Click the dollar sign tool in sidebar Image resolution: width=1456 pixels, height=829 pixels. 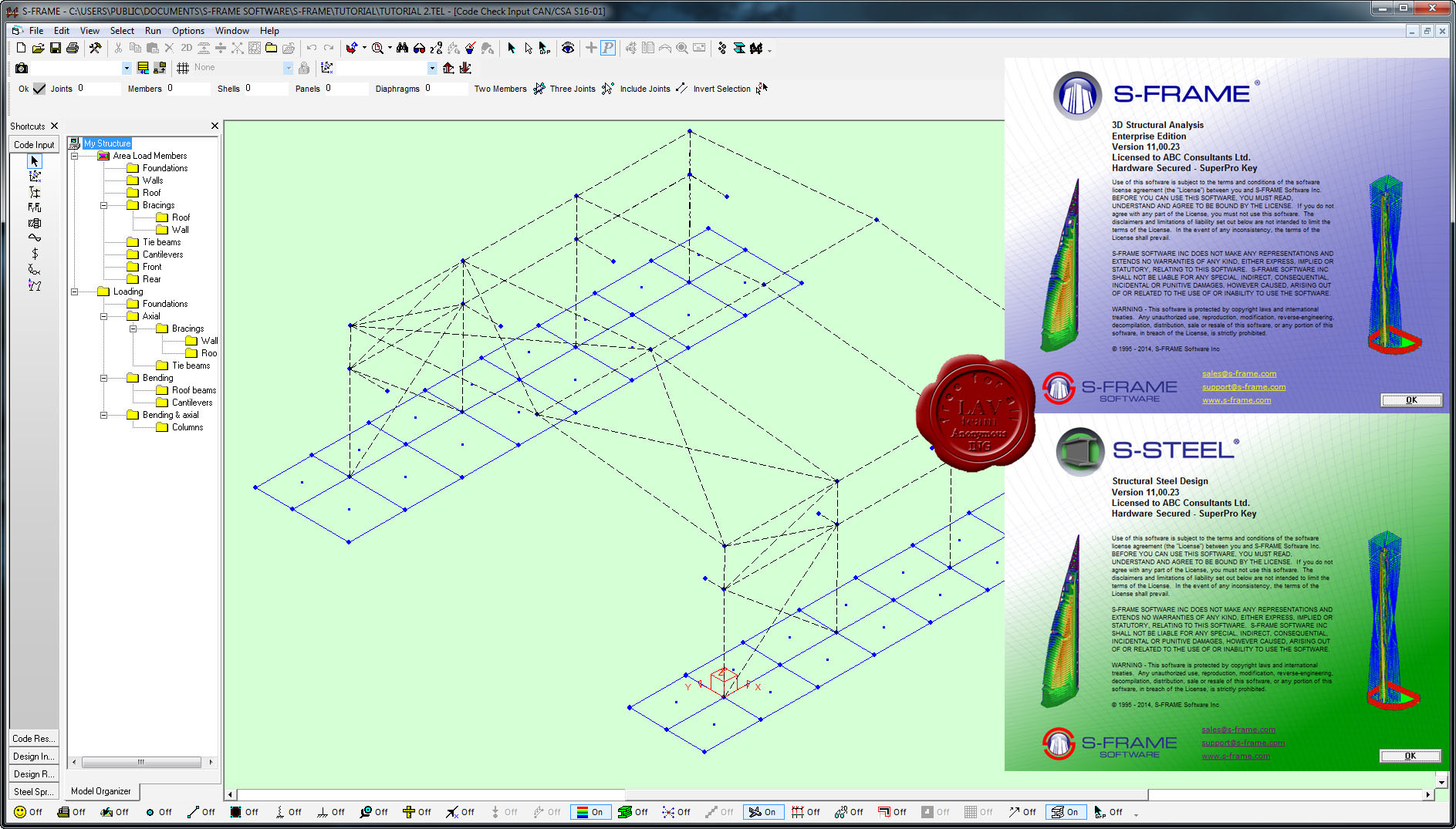(34, 254)
